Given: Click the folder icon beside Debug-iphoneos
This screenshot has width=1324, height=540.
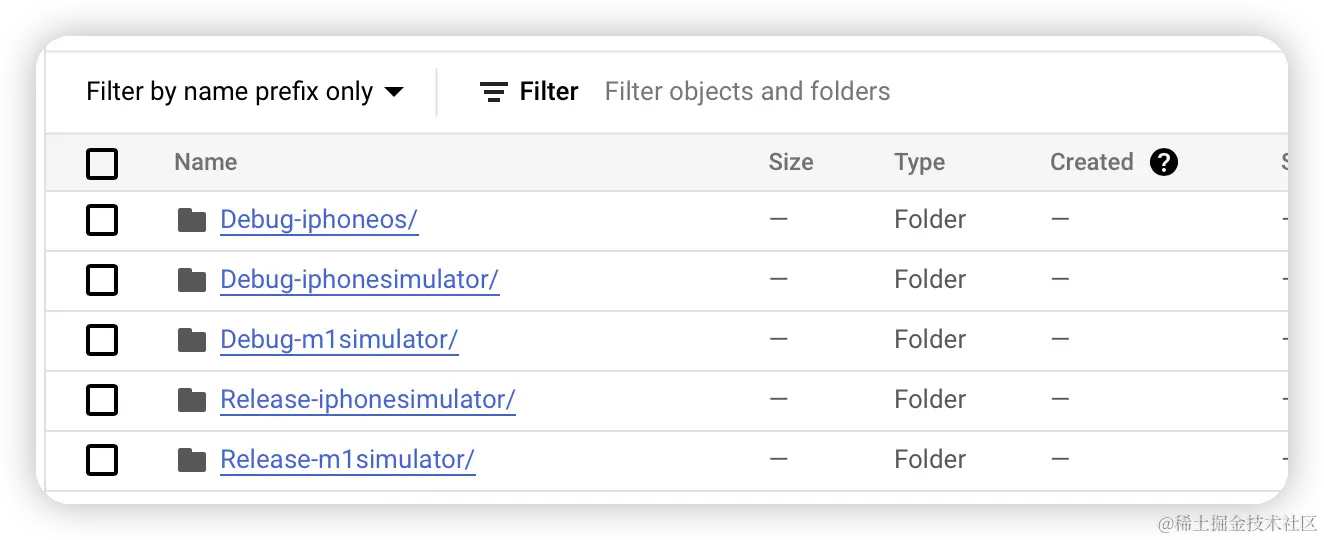Looking at the screenshot, I should pyautogui.click(x=192, y=220).
